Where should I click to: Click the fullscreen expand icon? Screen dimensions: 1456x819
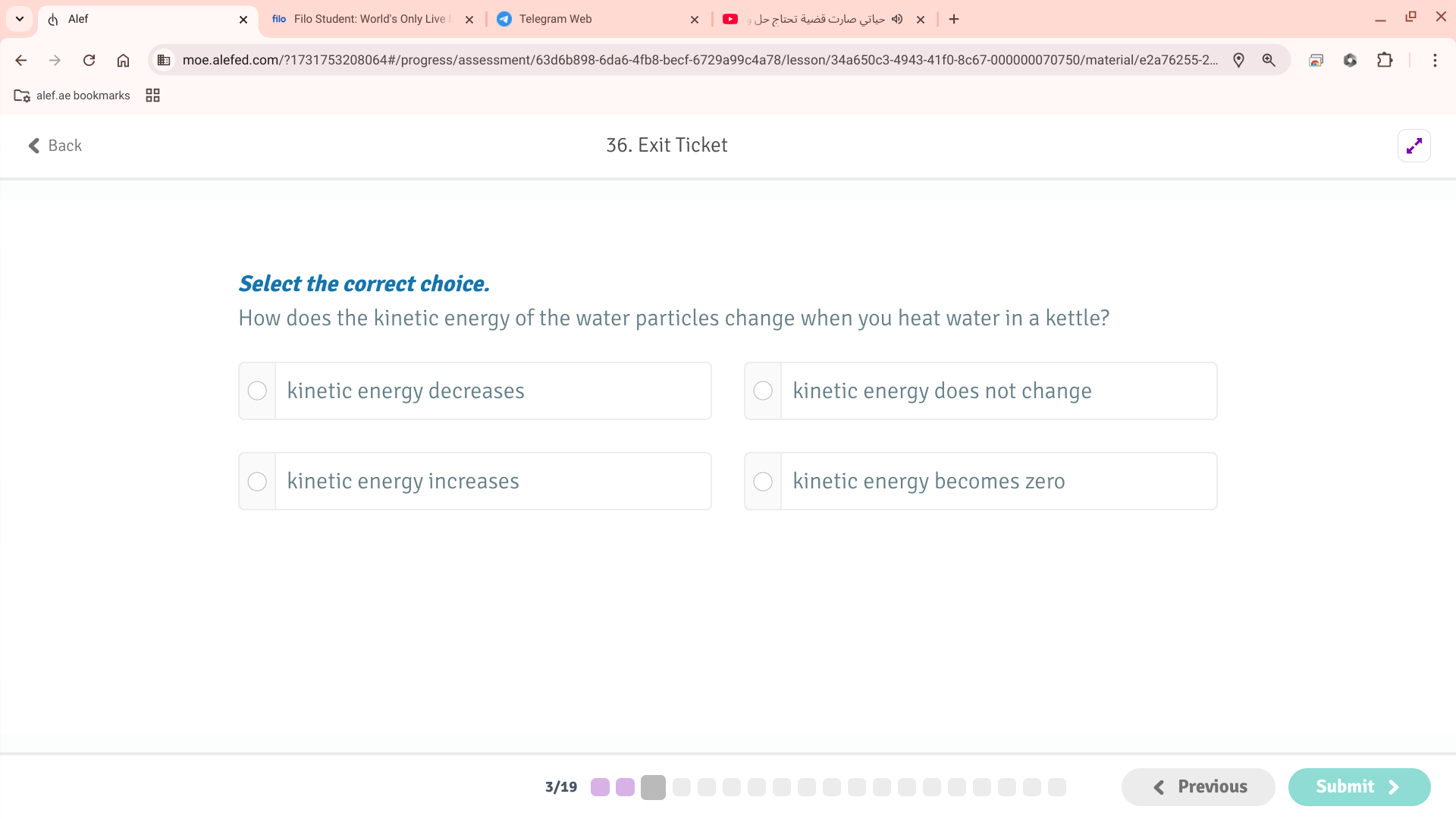pyautogui.click(x=1414, y=146)
